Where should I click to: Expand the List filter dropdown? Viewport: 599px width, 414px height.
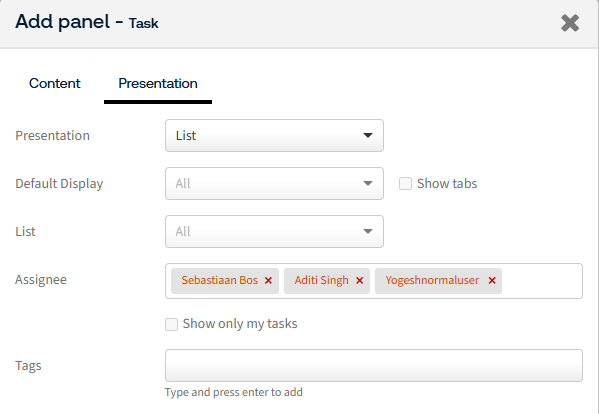click(274, 231)
